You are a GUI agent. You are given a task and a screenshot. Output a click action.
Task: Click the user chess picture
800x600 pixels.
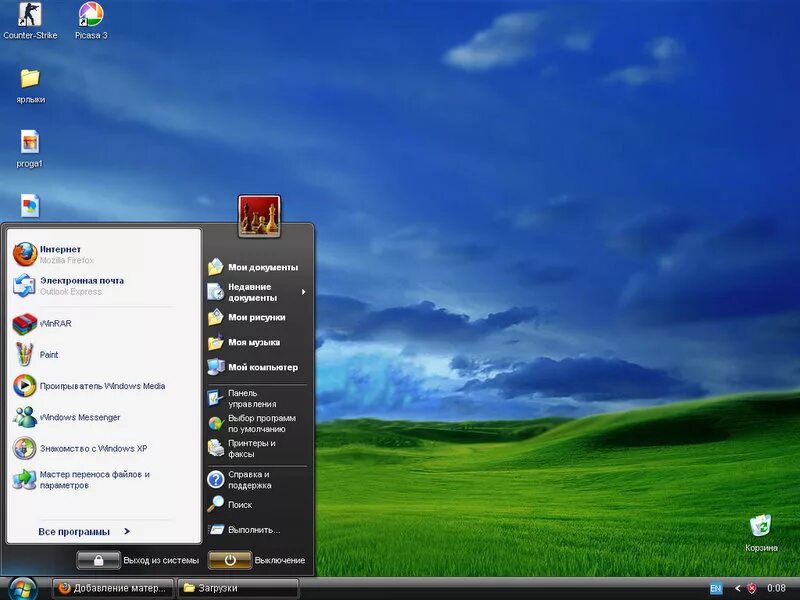point(259,216)
